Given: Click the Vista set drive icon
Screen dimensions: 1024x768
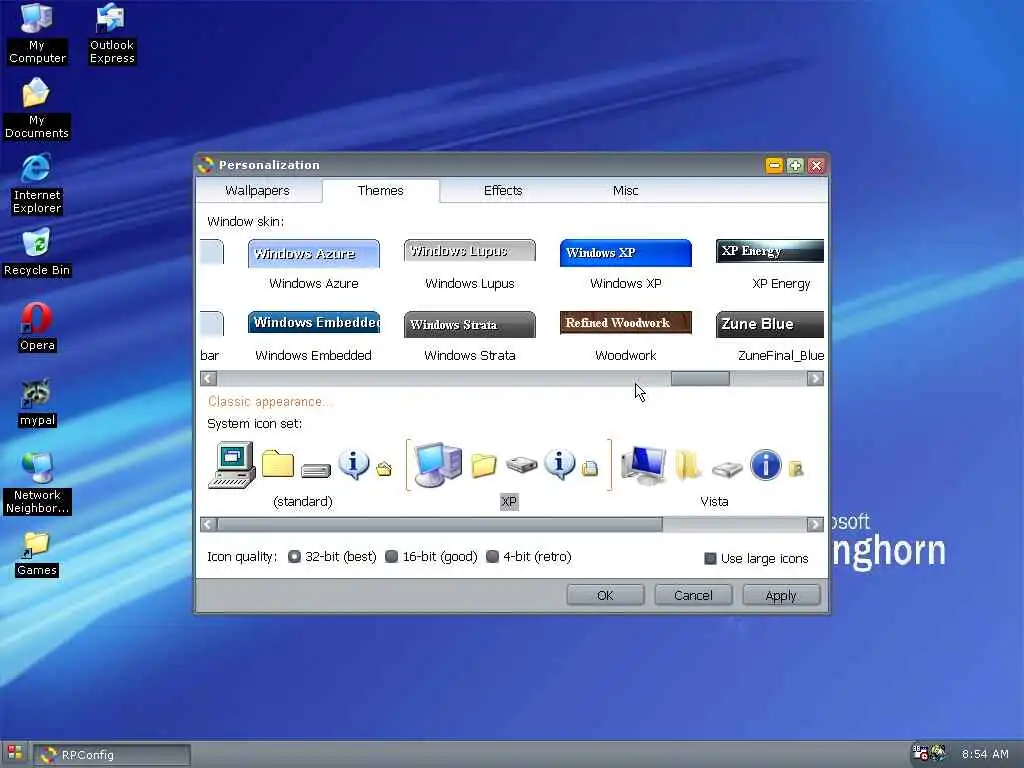Looking at the screenshot, I should (x=727, y=468).
